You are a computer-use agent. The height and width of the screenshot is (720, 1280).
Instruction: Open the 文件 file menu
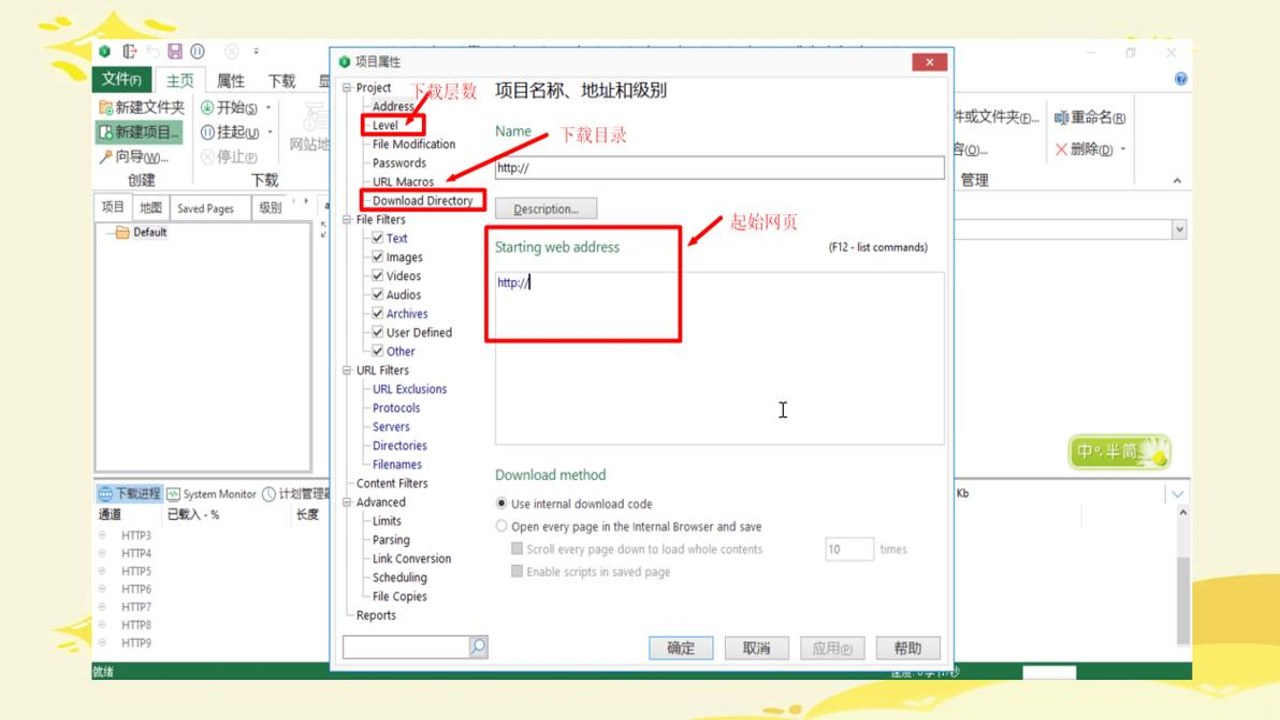(x=121, y=80)
